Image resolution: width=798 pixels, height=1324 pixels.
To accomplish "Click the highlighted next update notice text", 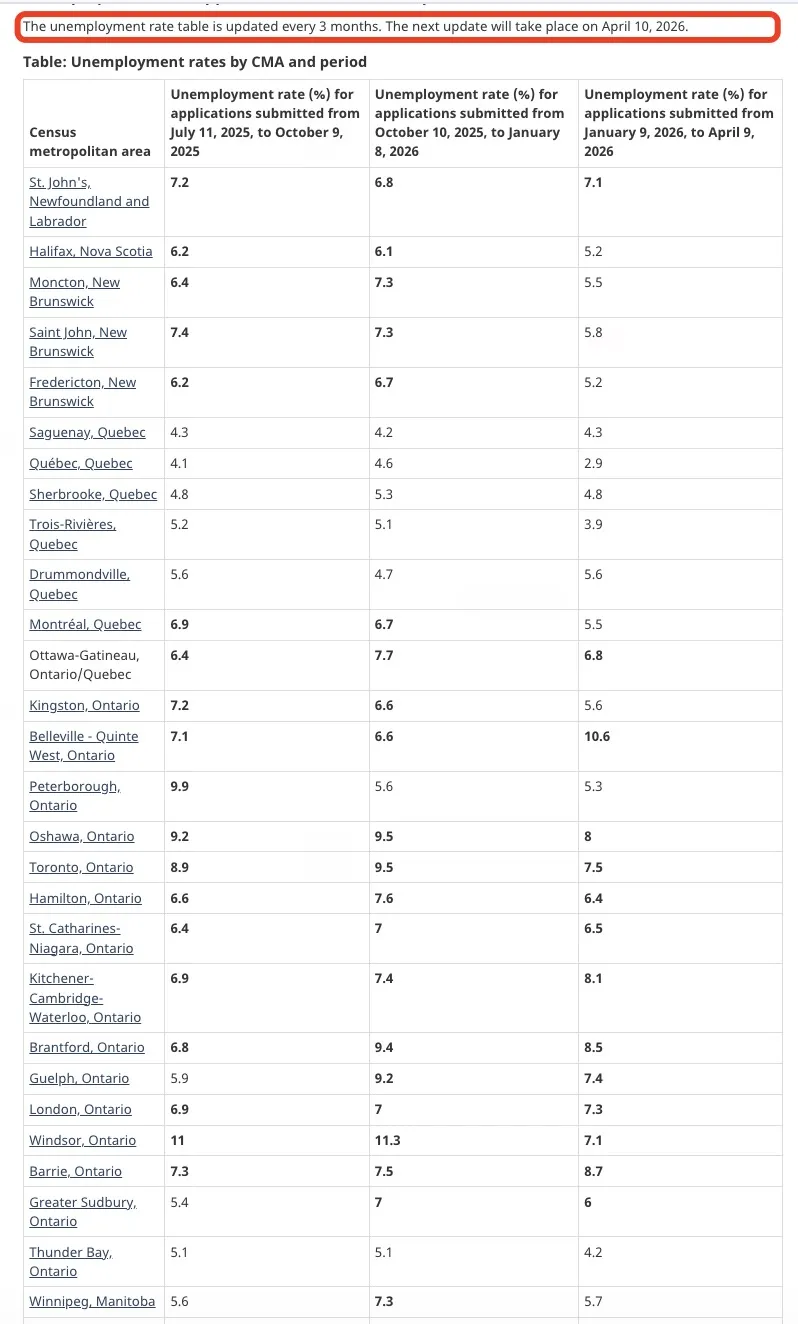I will [356, 26].
